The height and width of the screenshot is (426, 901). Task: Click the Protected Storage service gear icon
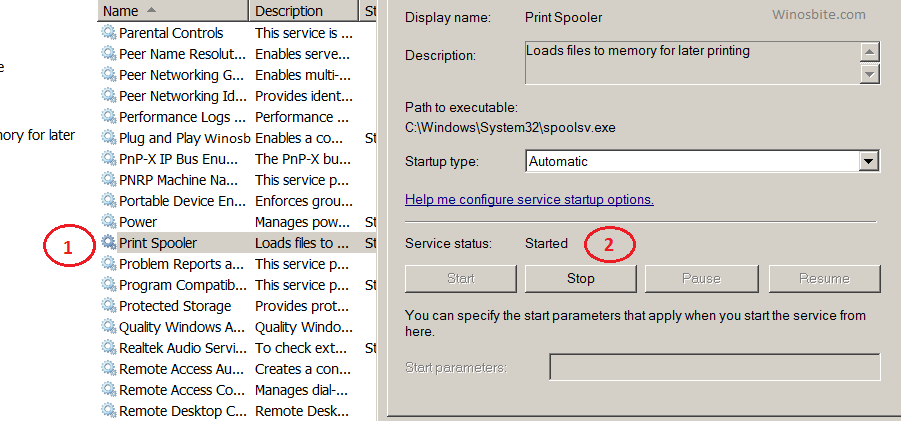click(x=108, y=306)
